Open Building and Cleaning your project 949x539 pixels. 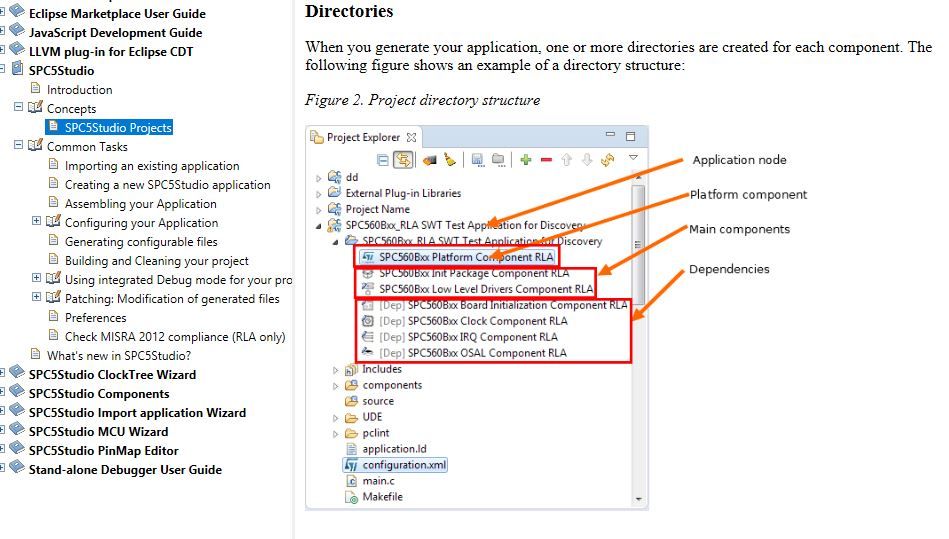157,261
